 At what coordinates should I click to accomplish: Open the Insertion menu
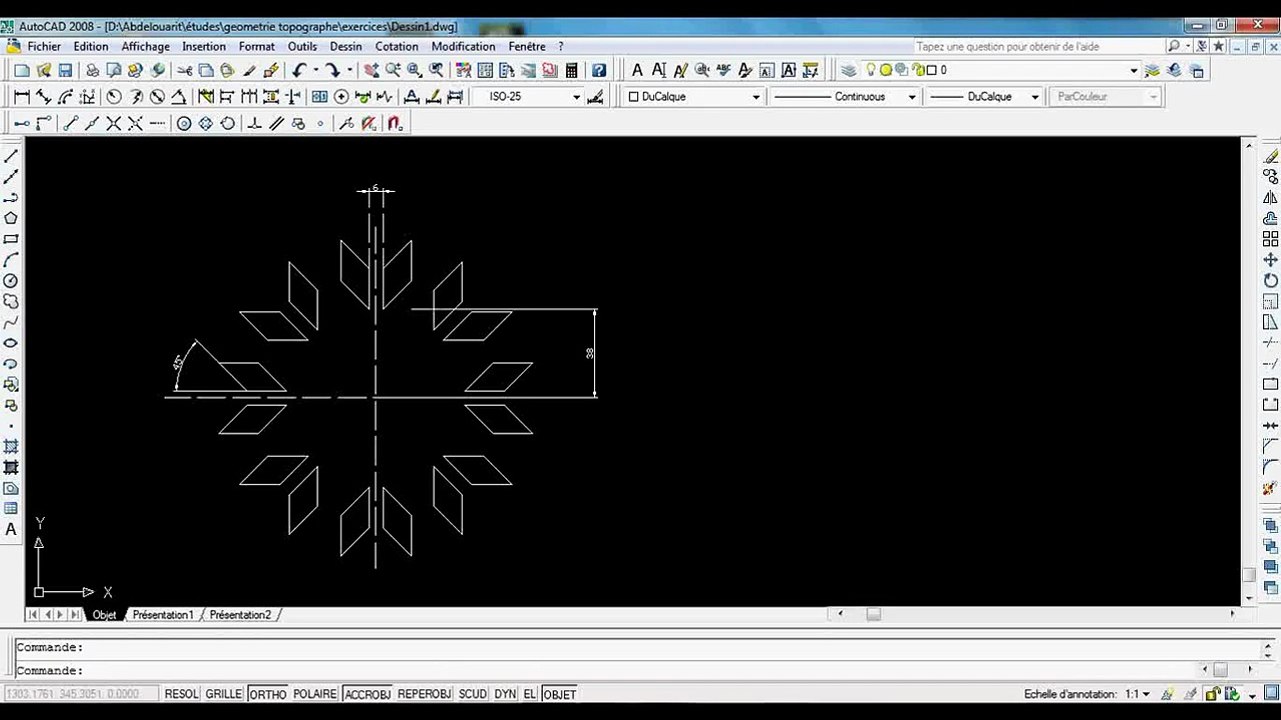click(204, 46)
